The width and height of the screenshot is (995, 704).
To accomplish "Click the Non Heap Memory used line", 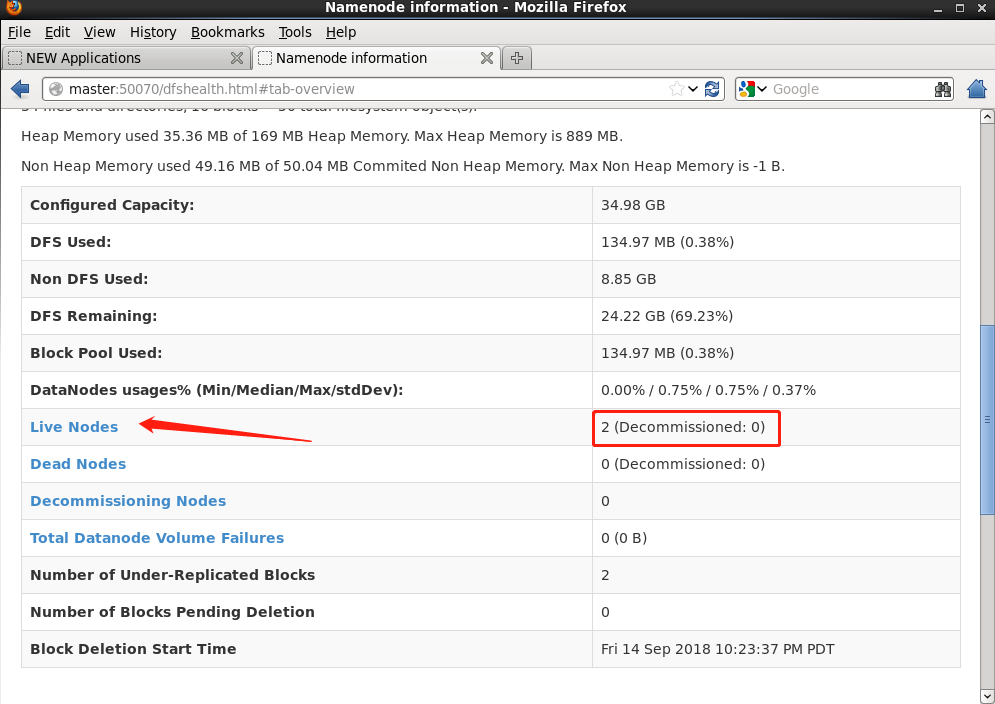I will [x=403, y=166].
